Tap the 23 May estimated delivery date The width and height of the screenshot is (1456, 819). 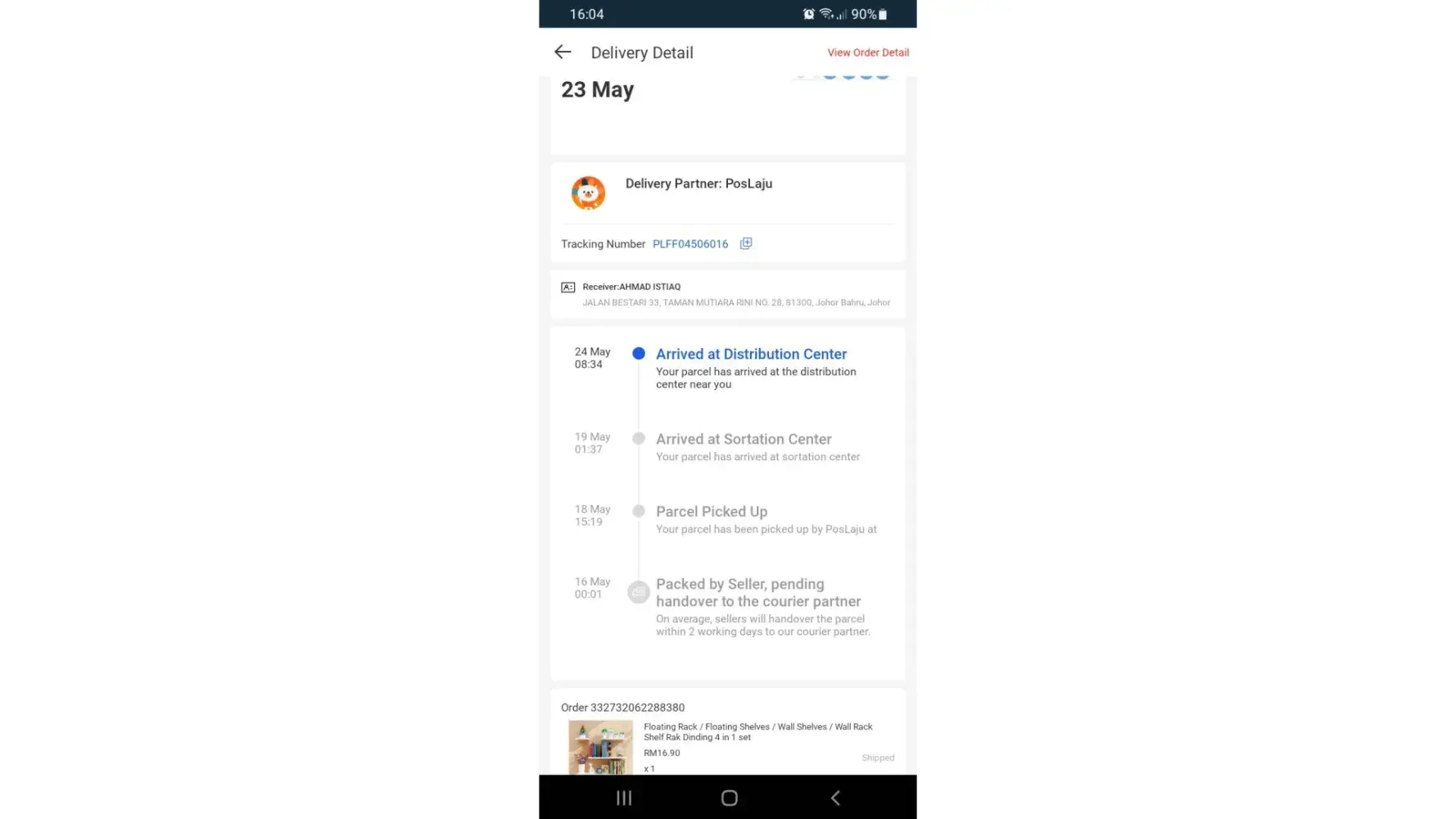tap(597, 90)
